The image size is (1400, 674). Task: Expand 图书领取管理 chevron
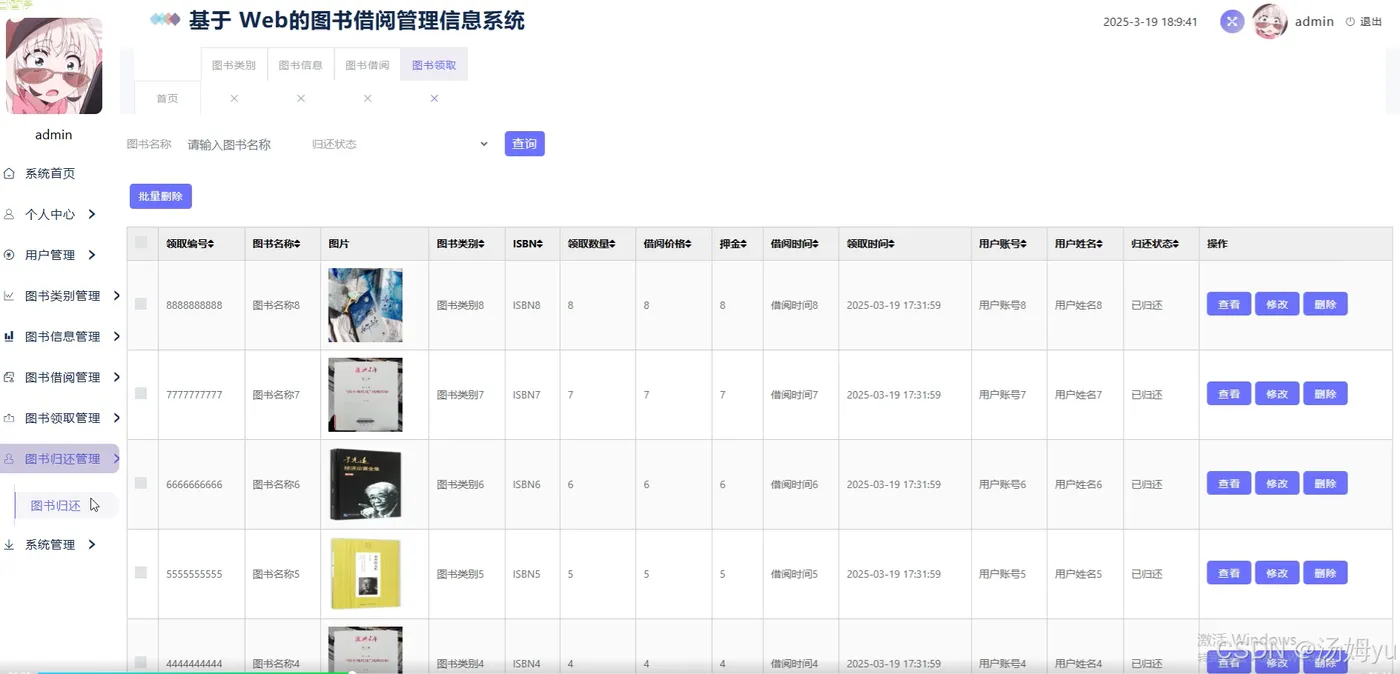coord(117,418)
